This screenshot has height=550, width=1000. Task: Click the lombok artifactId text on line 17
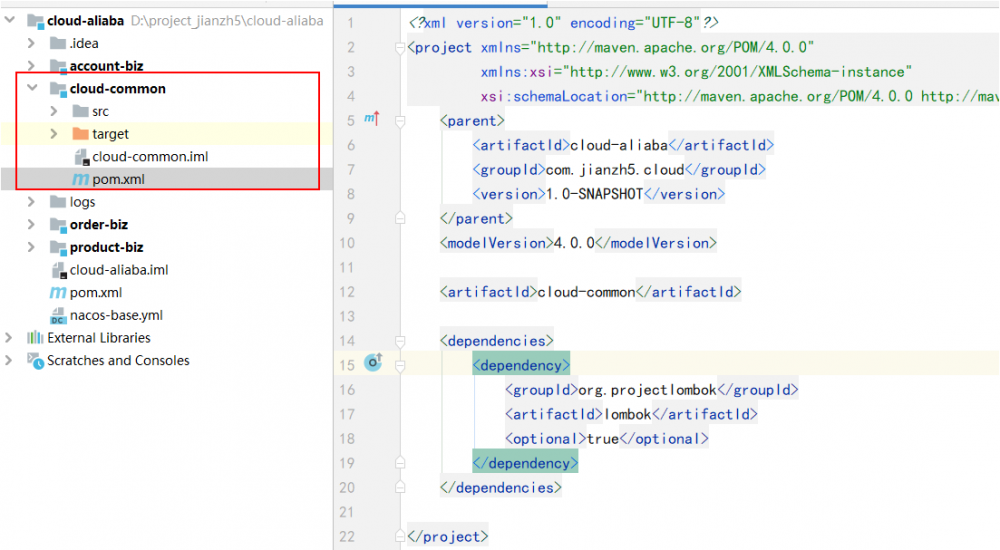pos(627,414)
